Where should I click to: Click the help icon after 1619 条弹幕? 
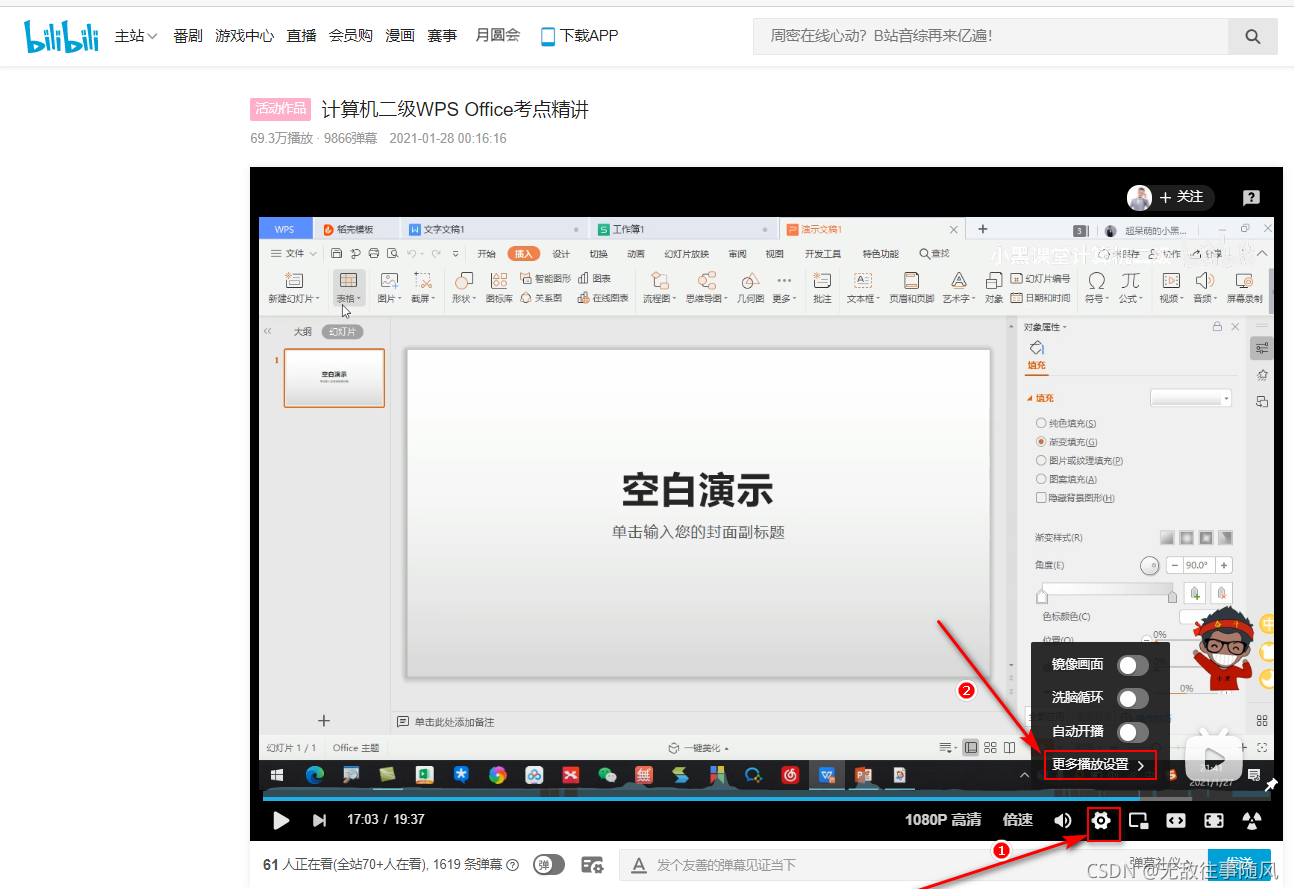[513, 865]
